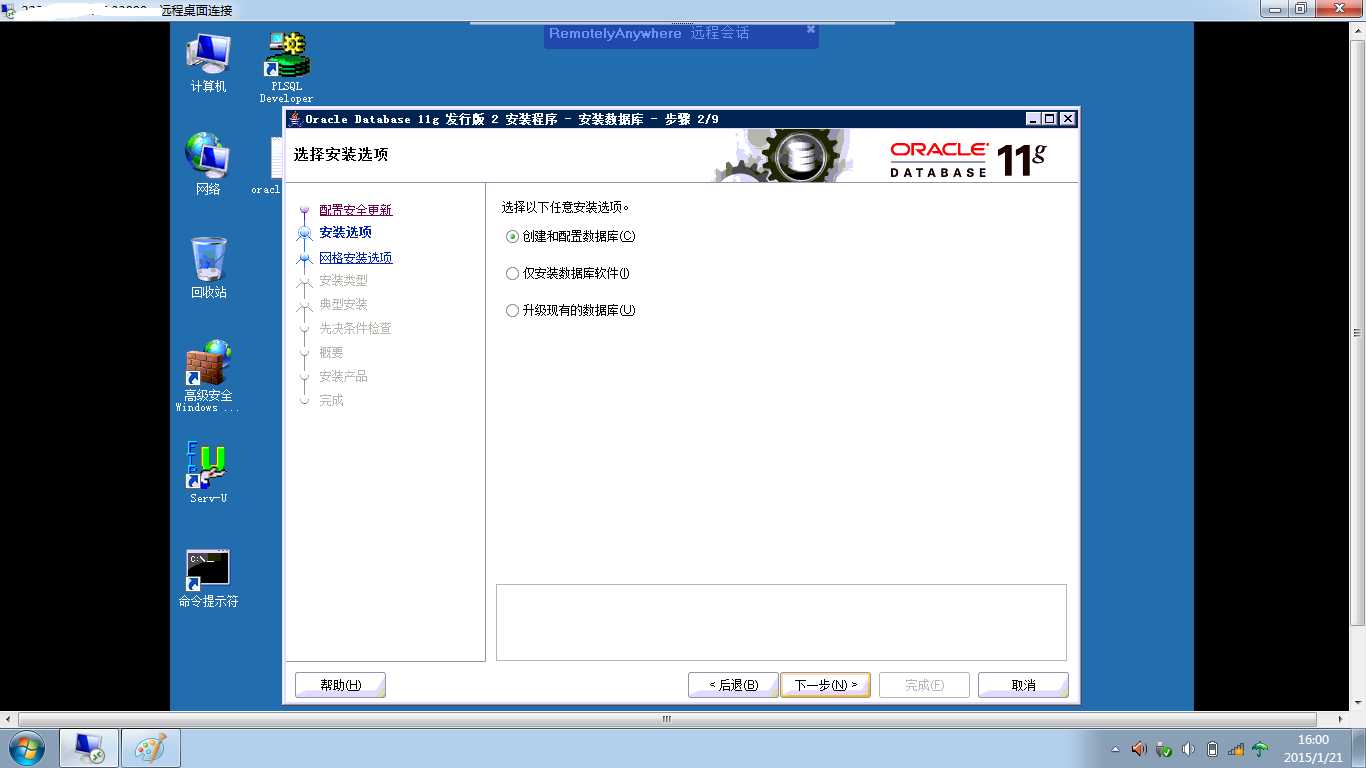Click horizontal scrollbar of remote desktop
The height and width of the screenshot is (768, 1366).
(x=667, y=719)
